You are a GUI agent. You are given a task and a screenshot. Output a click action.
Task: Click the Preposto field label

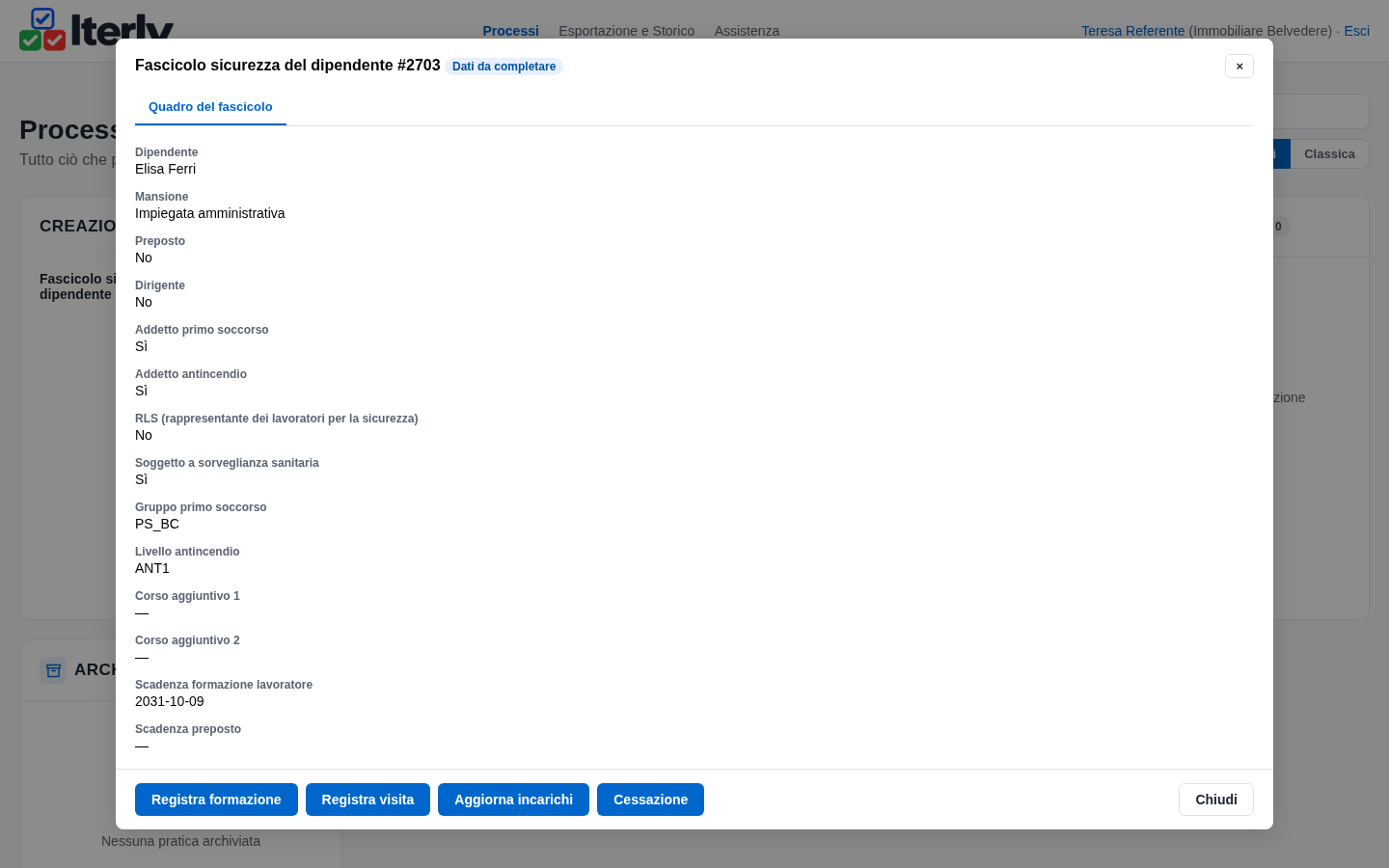[160, 241]
